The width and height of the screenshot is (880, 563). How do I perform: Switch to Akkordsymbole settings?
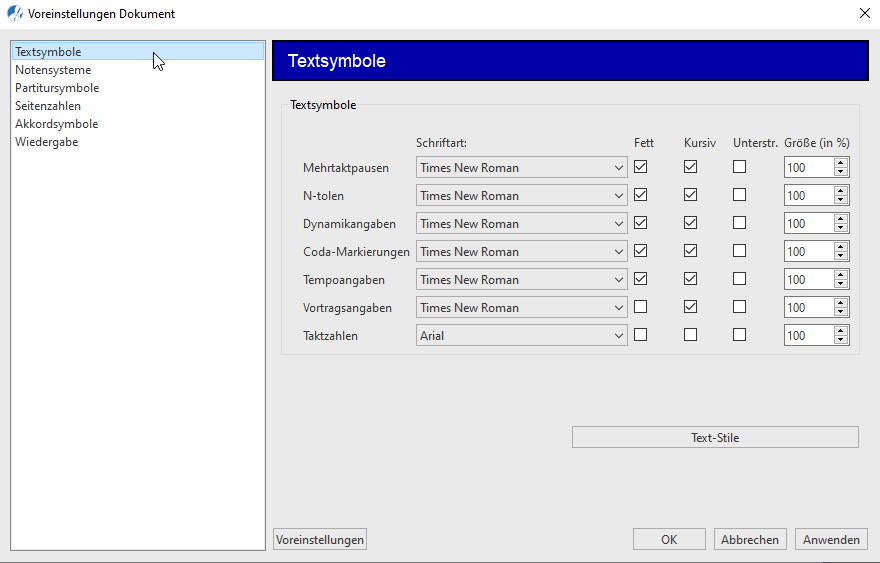point(56,124)
